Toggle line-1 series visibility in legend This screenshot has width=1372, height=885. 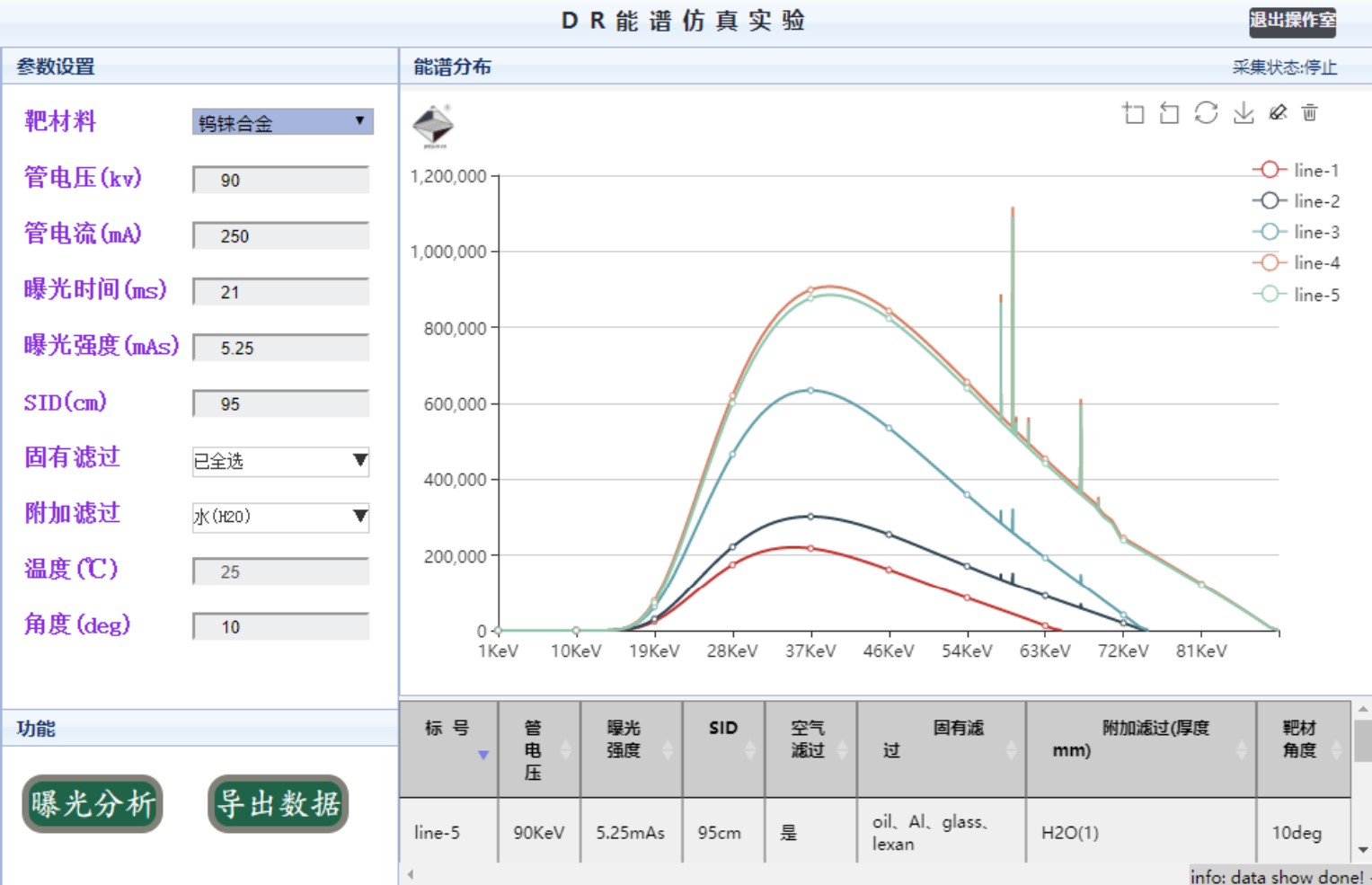[1295, 170]
